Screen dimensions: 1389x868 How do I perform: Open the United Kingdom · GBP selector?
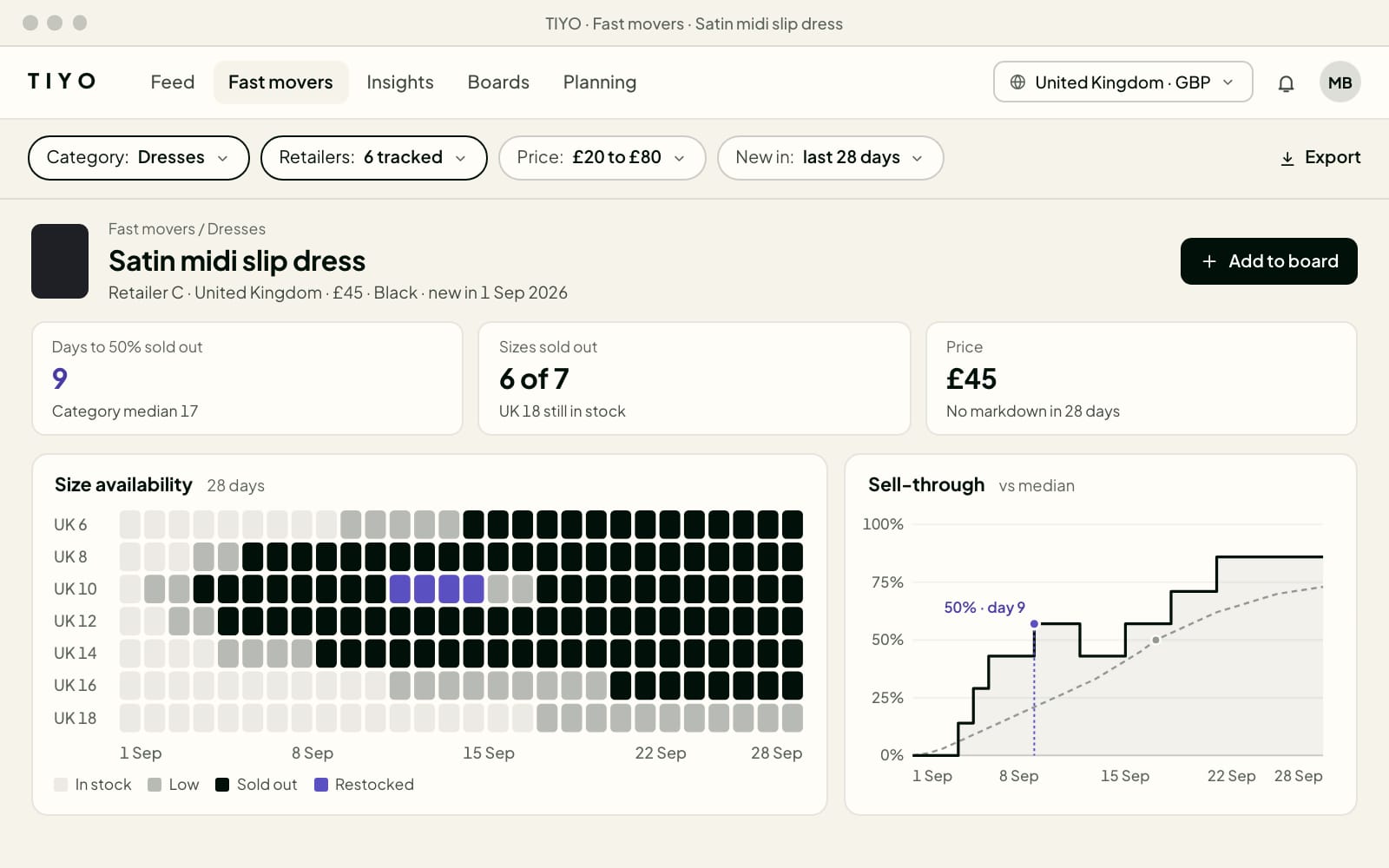coord(1122,82)
